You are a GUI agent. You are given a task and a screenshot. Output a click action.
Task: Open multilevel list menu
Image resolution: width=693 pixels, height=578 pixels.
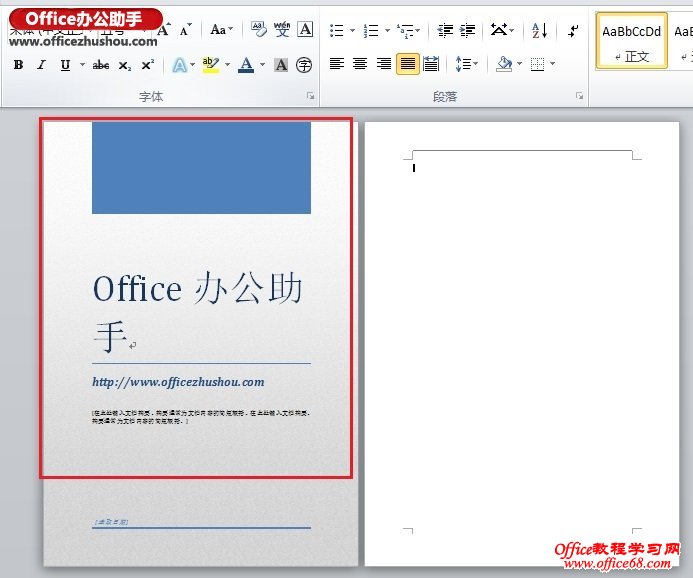point(408,30)
